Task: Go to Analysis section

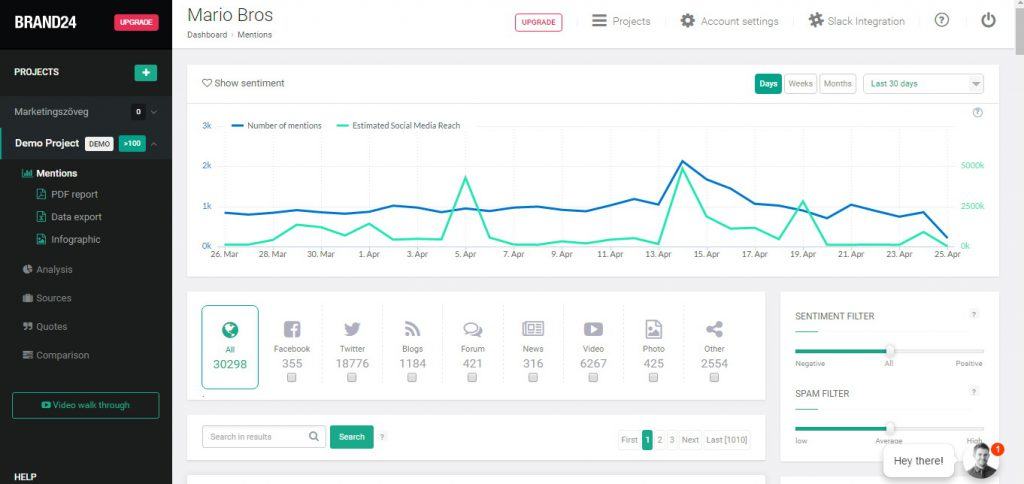Action: (47, 269)
